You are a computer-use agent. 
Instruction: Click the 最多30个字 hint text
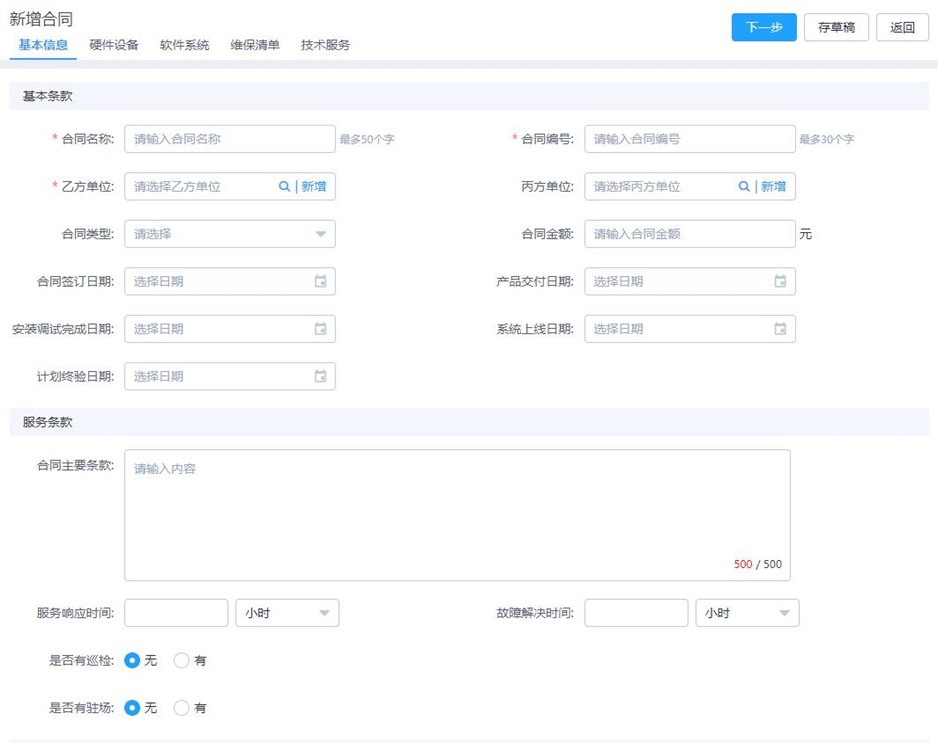tap(827, 139)
